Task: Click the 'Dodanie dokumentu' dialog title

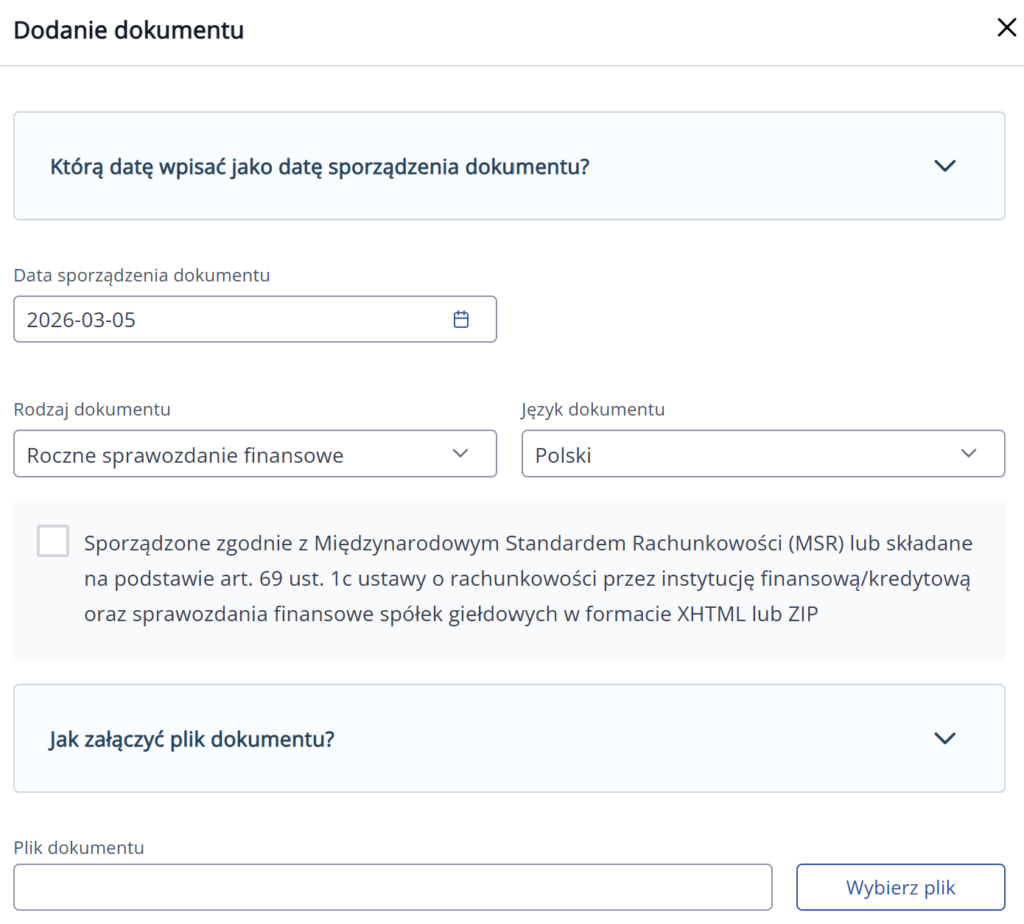Action: pos(128,30)
